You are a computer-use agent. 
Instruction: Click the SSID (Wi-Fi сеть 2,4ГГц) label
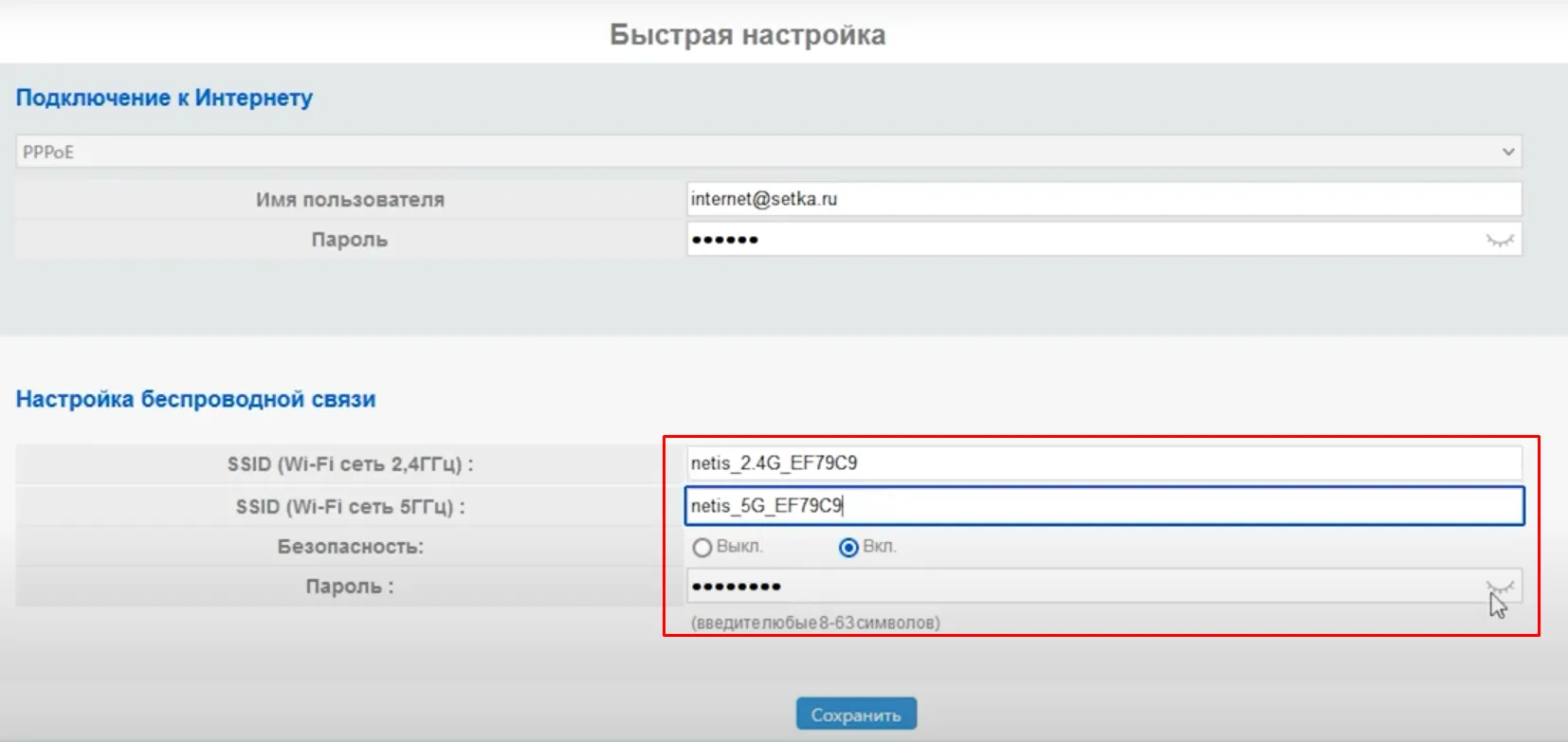pos(350,464)
